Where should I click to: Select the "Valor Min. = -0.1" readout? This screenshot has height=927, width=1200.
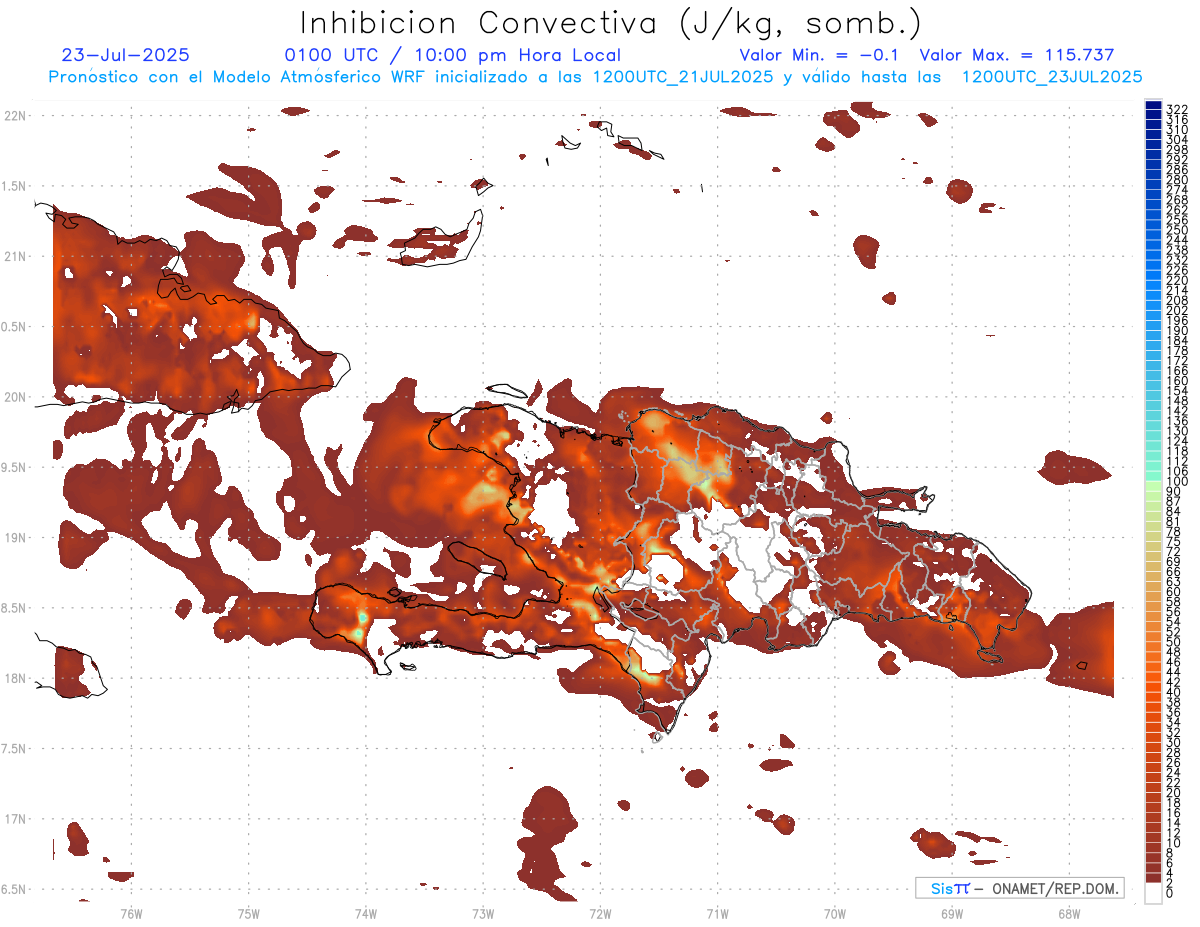[821, 55]
